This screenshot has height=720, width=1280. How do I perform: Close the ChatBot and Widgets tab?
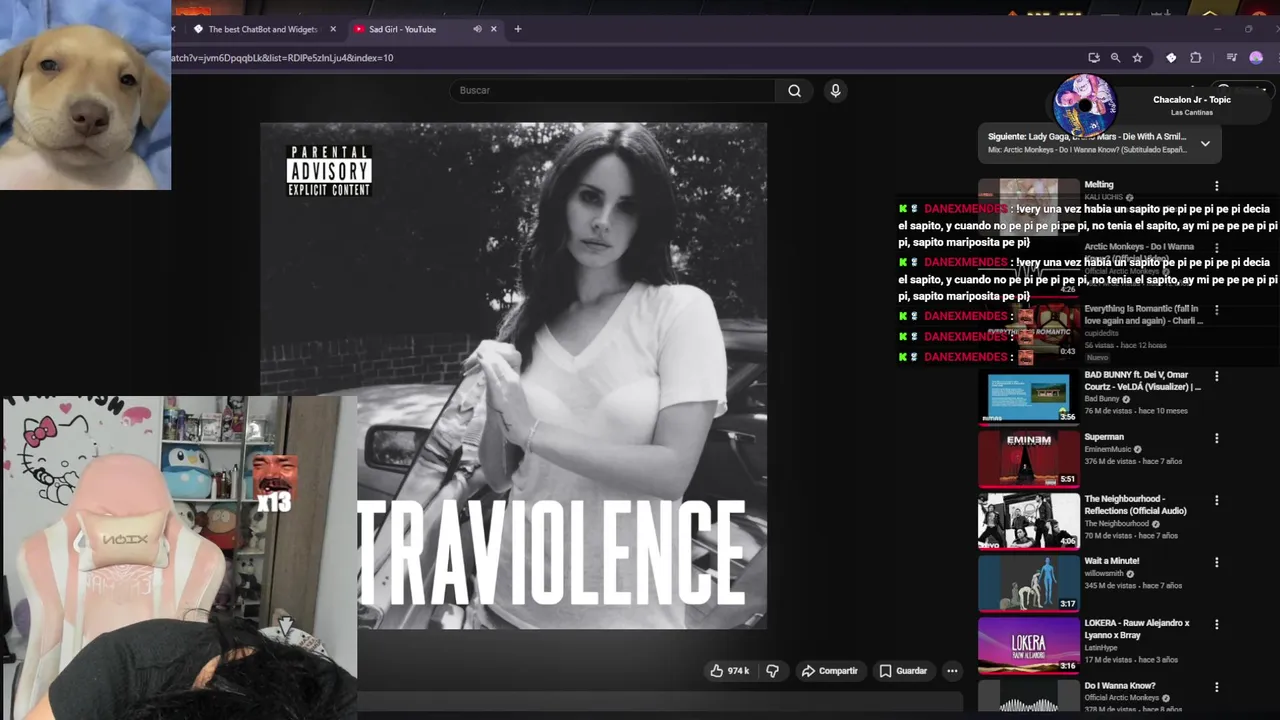point(333,29)
